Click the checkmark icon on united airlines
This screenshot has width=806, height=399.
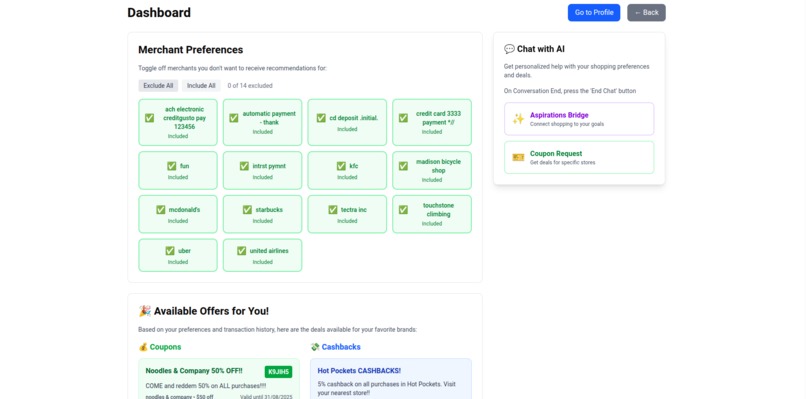(x=242, y=251)
